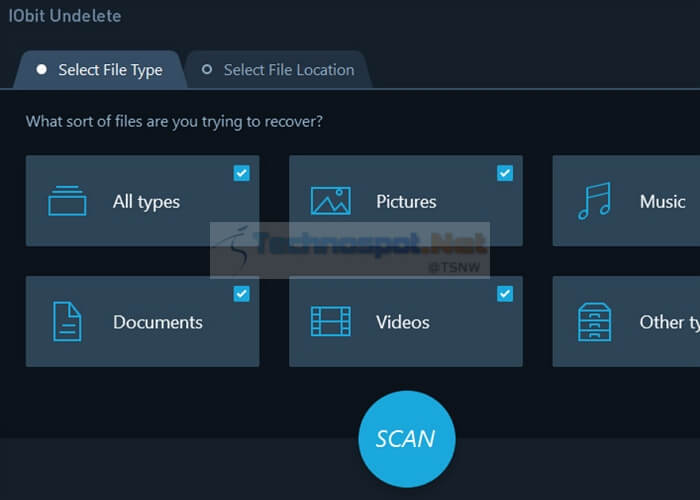Click the Pictures landscape image icon

330,201
